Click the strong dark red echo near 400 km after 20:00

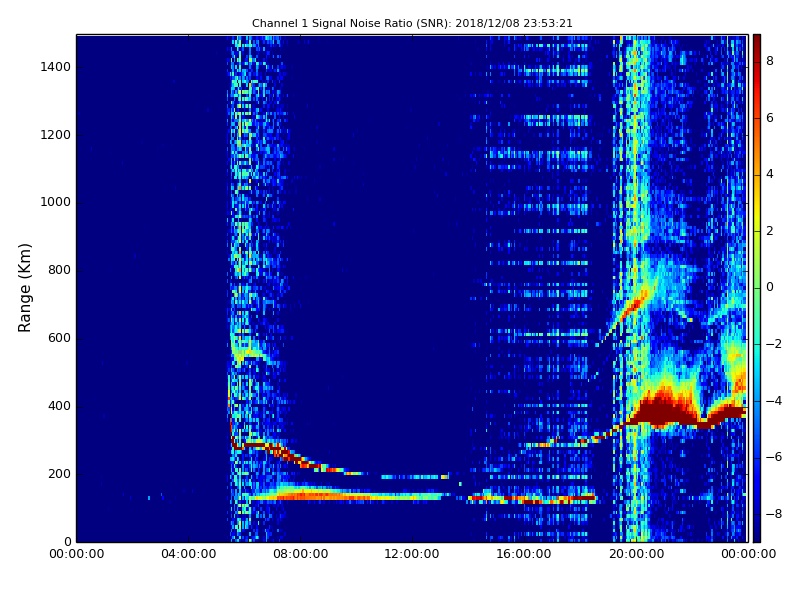coord(663,412)
